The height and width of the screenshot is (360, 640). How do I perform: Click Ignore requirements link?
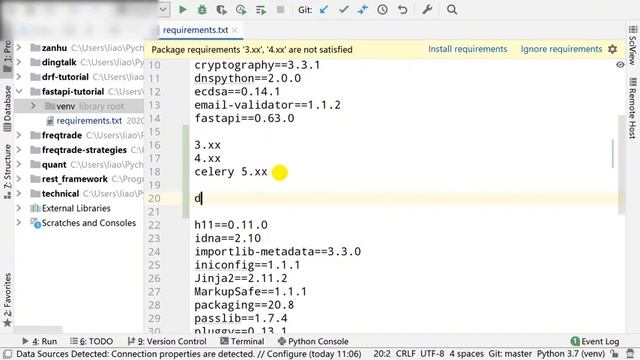[561, 49]
